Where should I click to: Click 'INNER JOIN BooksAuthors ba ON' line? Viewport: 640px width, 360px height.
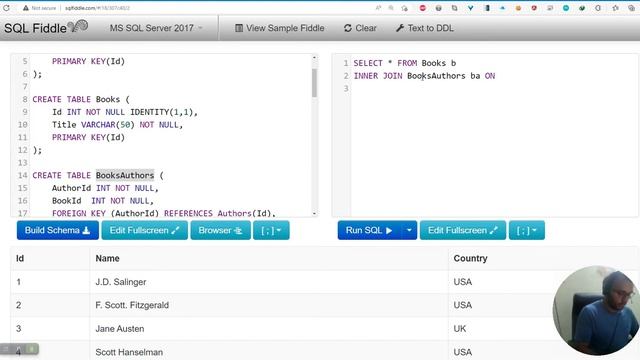point(424,76)
